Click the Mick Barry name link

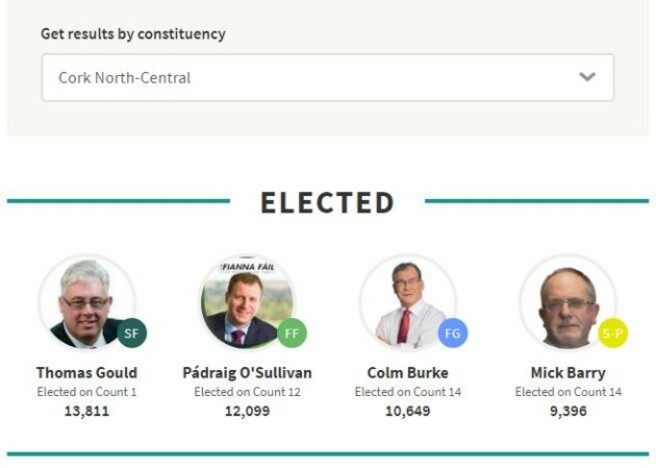tap(568, 373)
